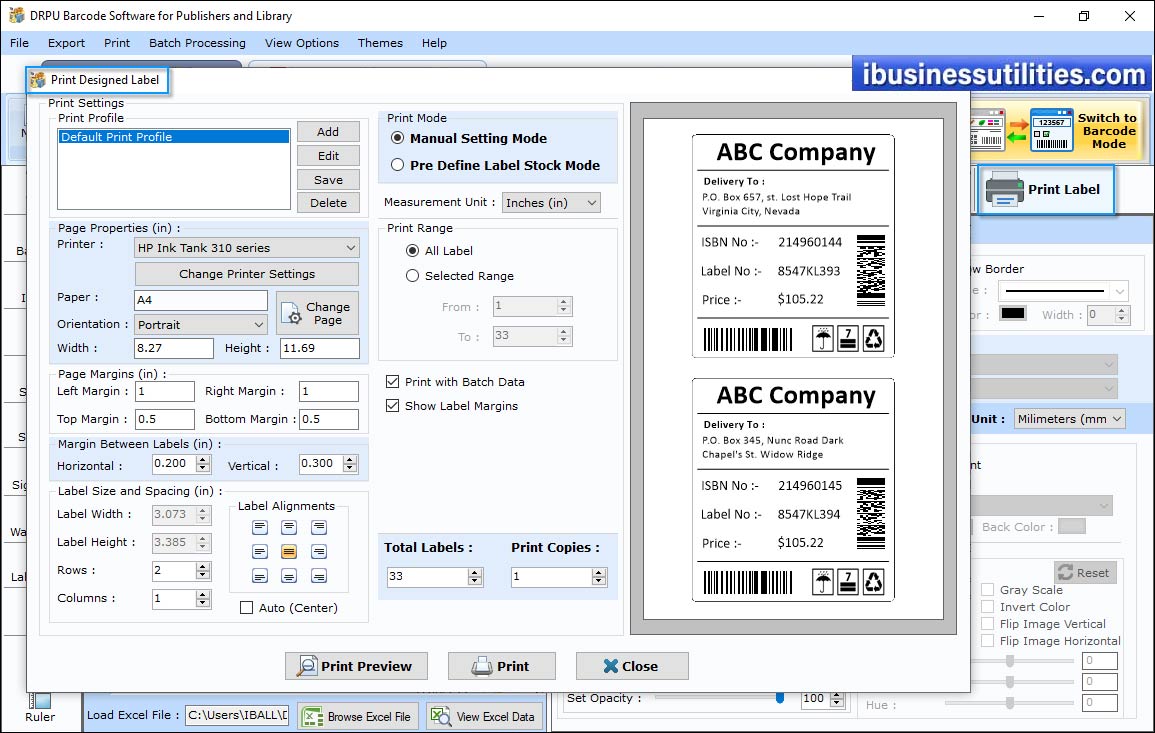This screenshot has height=733, width=1155.
Task: Click the DRPU app icon in title bar
Action: click(16, 15)
